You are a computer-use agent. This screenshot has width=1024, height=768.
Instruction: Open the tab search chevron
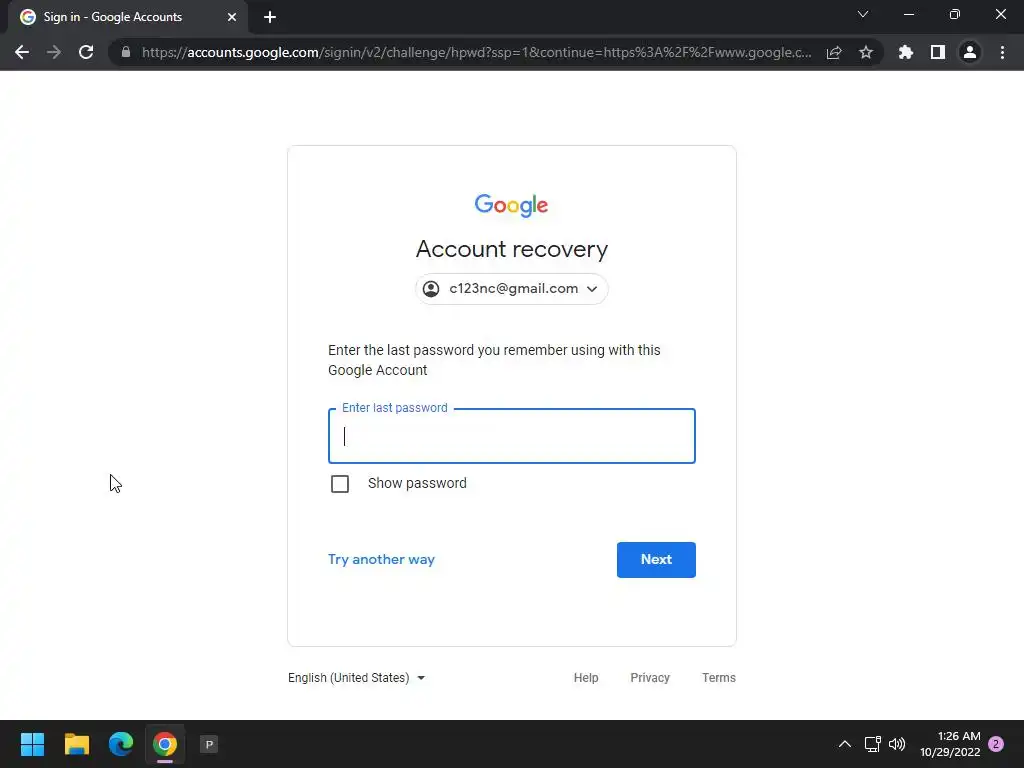click(863, 14)
